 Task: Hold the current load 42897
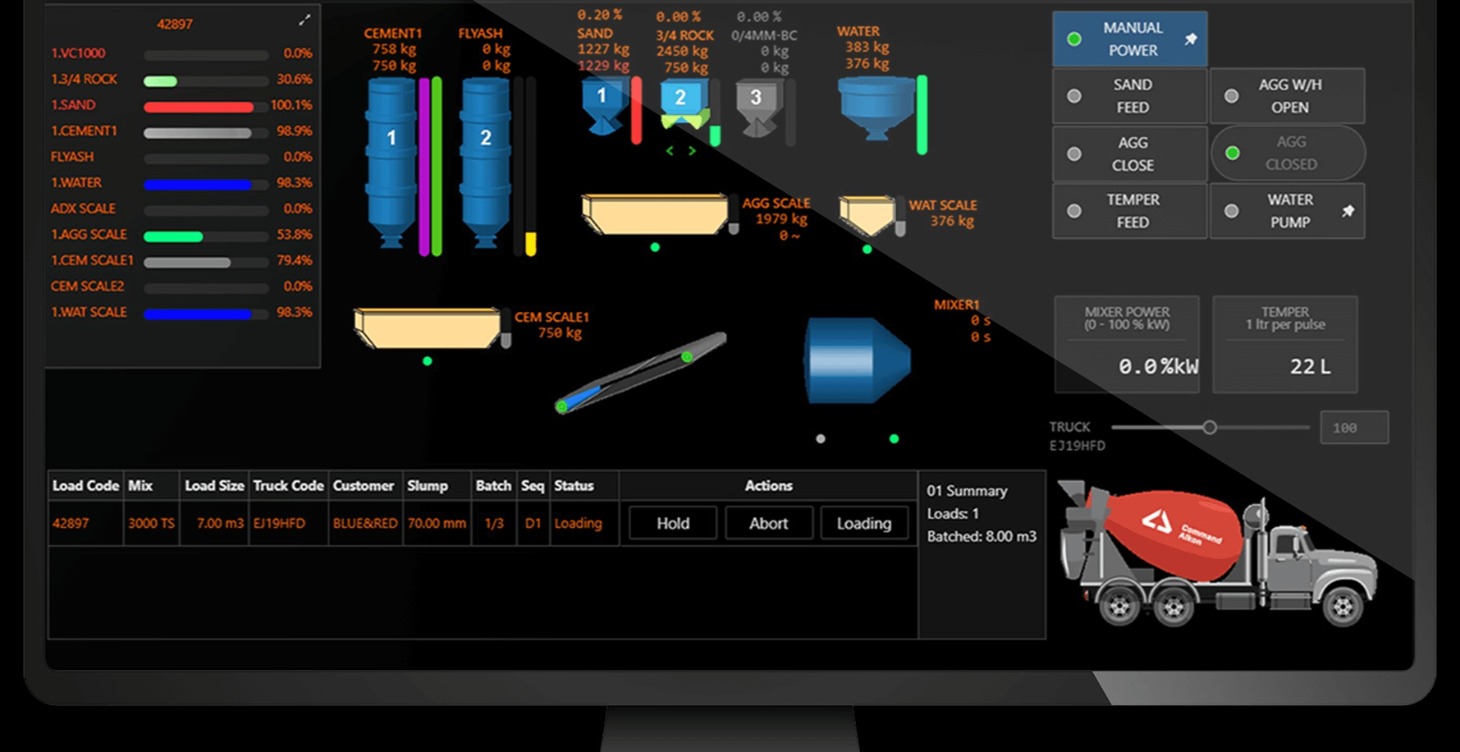pyautogui.click(x=673, y=523)
